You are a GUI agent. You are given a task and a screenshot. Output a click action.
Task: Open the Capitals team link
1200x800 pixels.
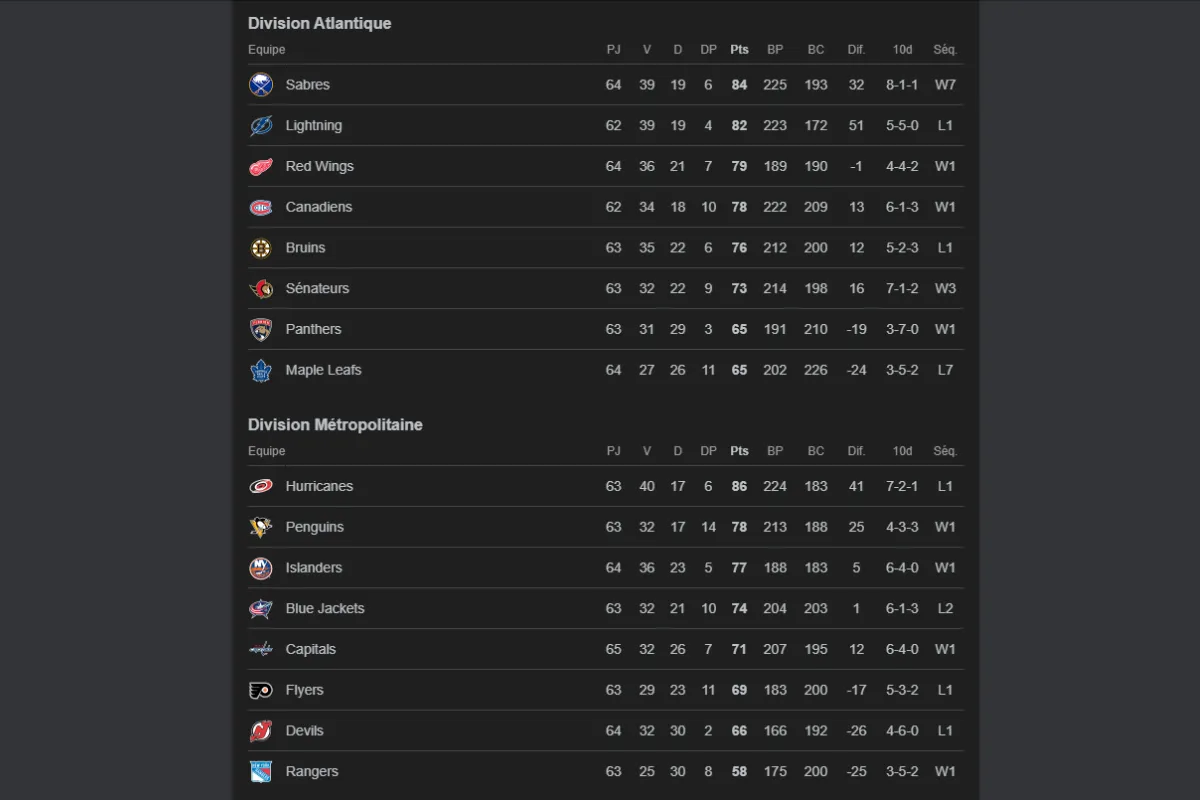tap(310, 649)
